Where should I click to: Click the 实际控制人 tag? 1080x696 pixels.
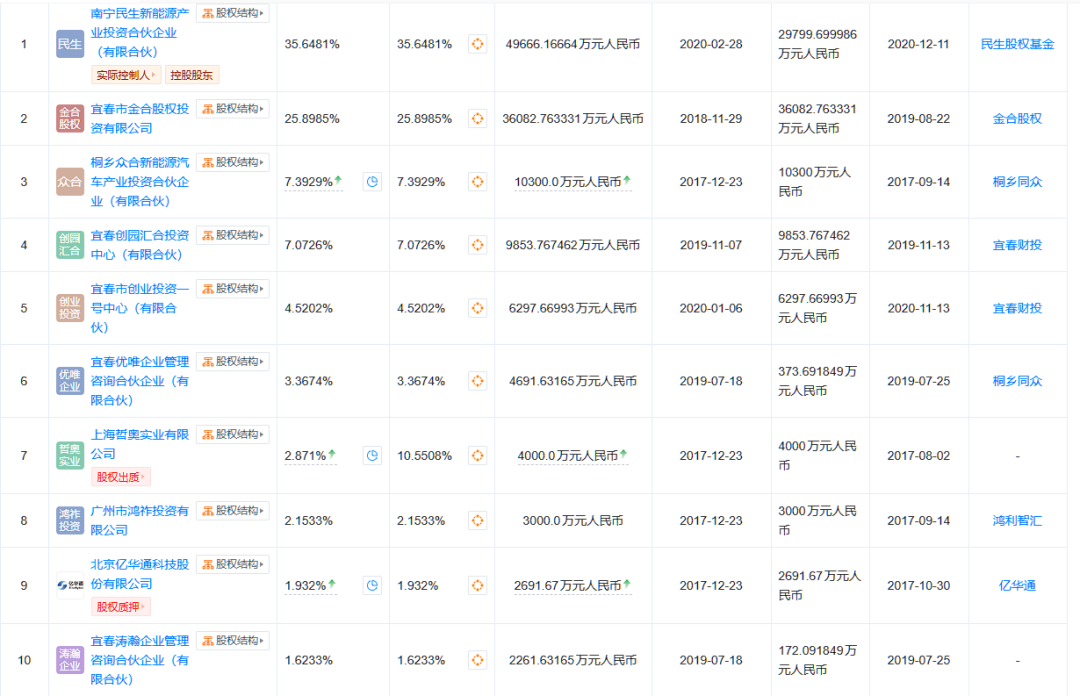pos(127,75)
